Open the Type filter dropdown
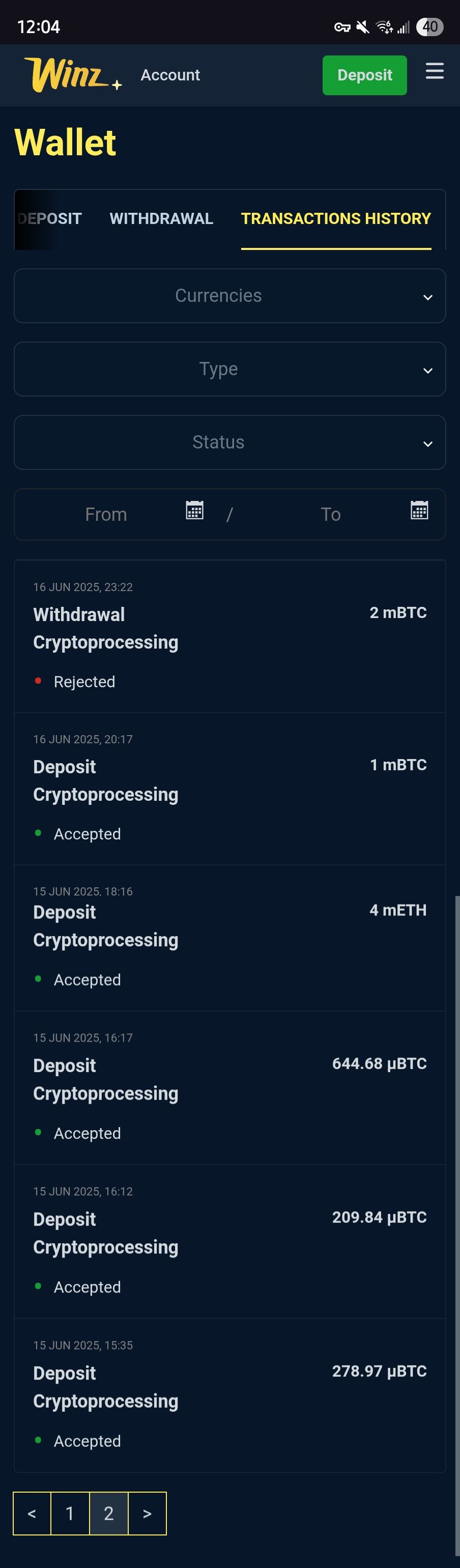 click(x=230, y=369)
